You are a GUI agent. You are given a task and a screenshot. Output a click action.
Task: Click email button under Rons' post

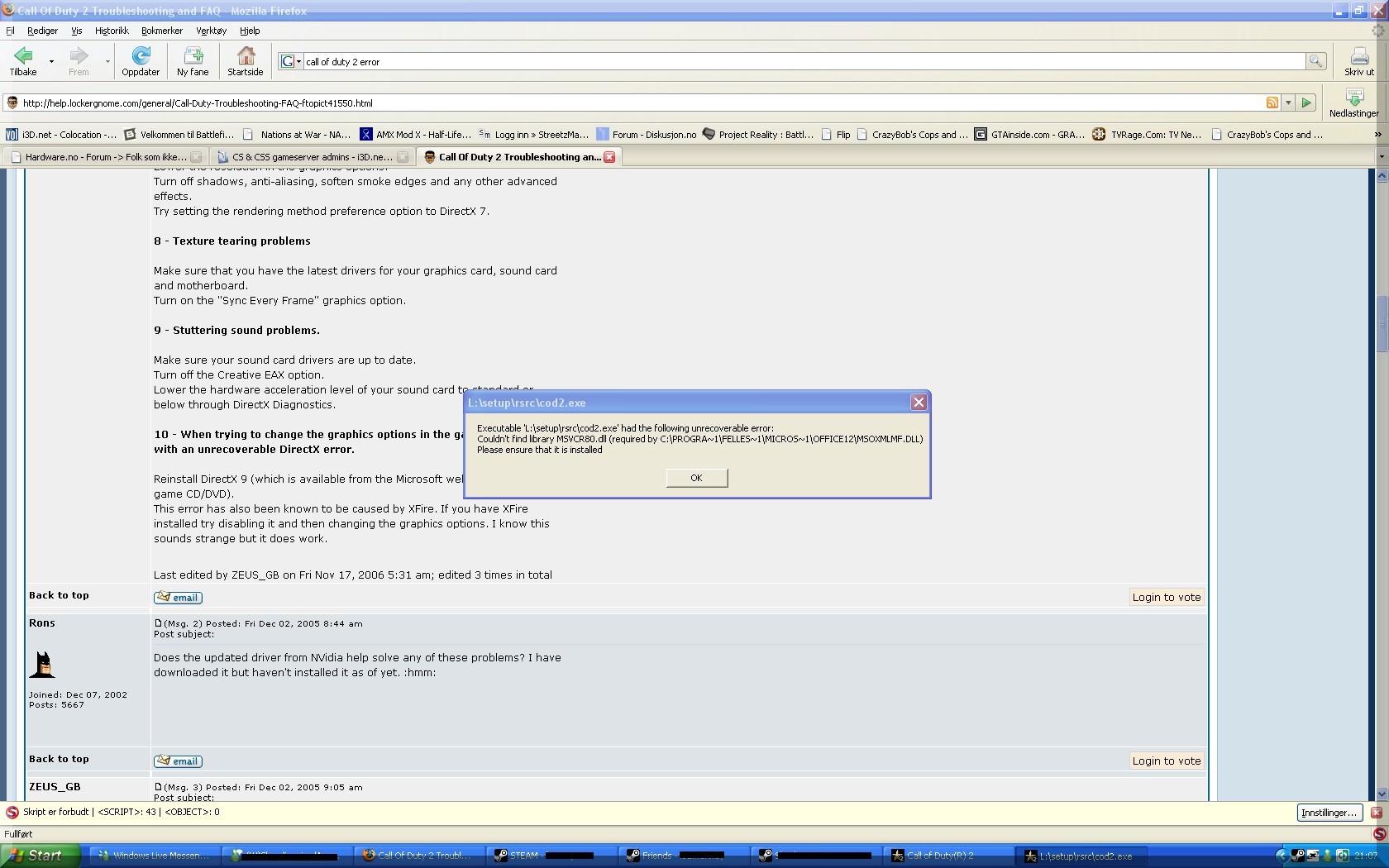coord(178,761)
